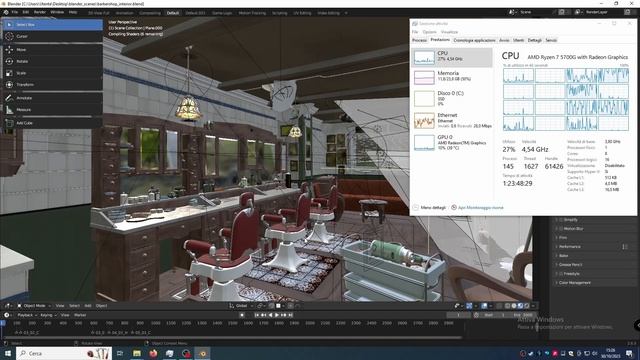Open the viewport Select menu
Image resolution: width=640 pixels, height=360 pixels.
[x=74, y=306]
